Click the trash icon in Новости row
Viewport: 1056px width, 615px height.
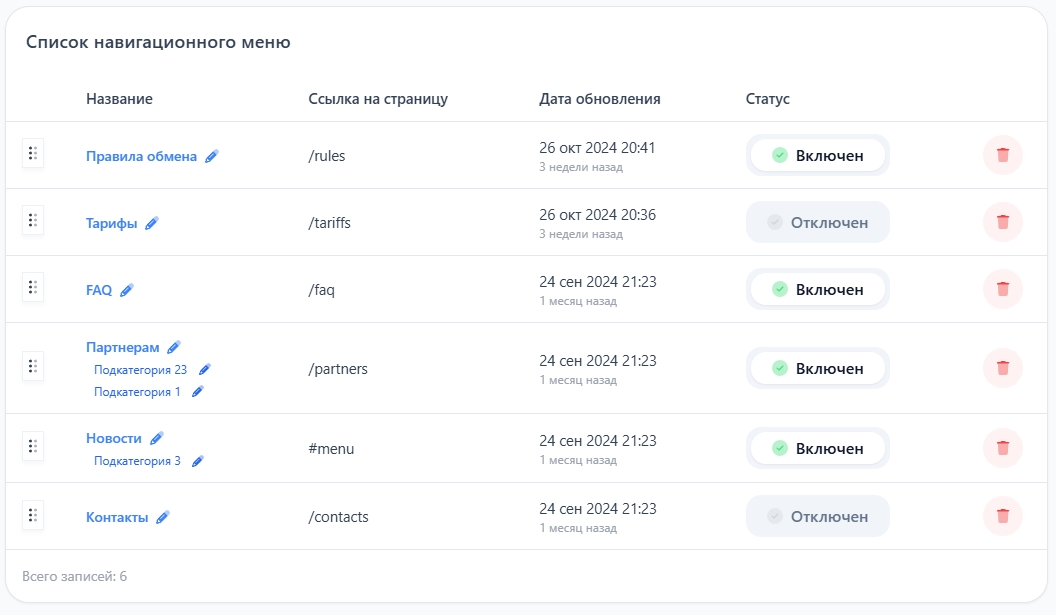[1003, 448]
